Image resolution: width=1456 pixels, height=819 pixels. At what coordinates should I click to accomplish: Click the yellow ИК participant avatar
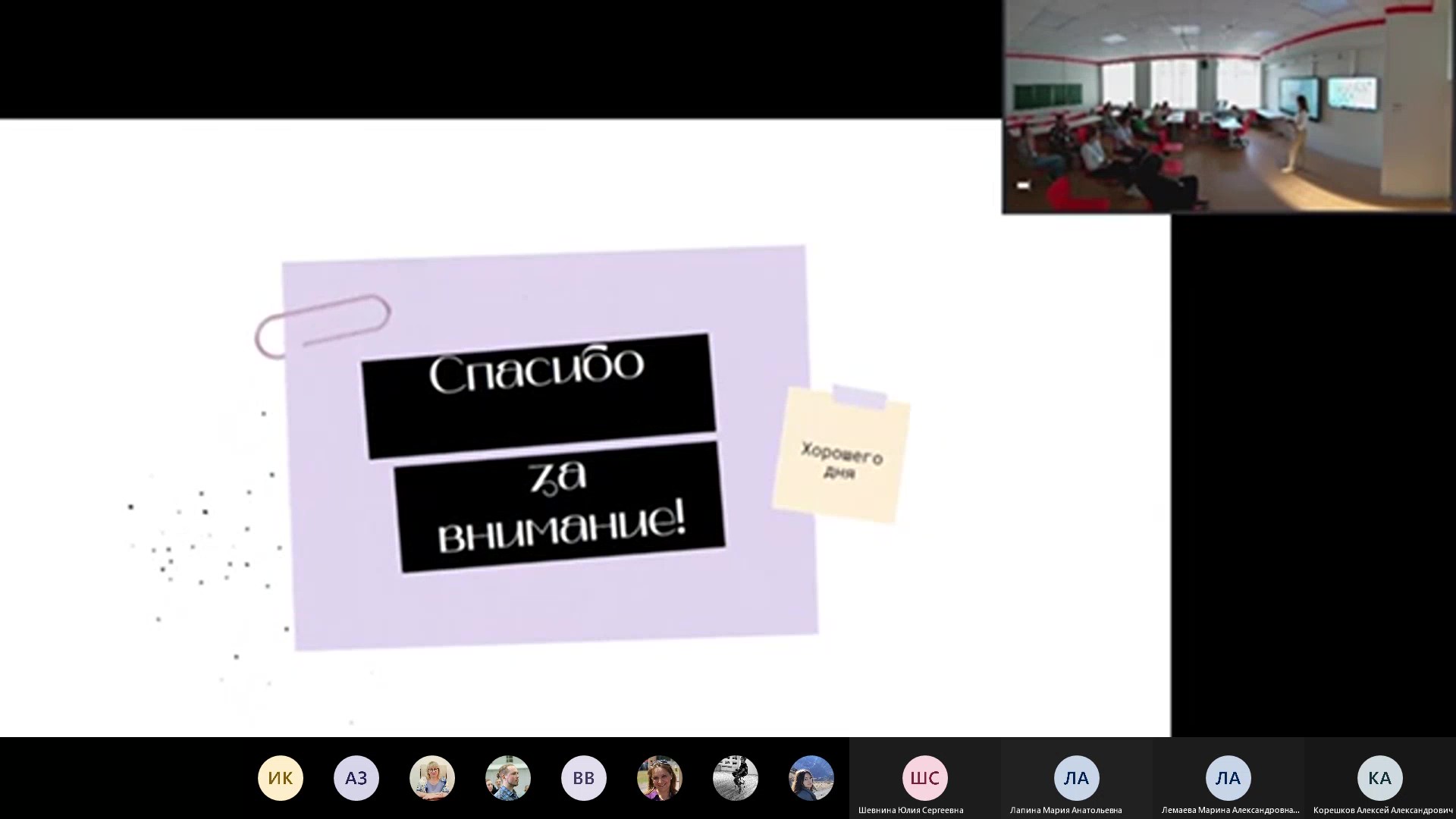pyautogui.click(x=280, y=778)
